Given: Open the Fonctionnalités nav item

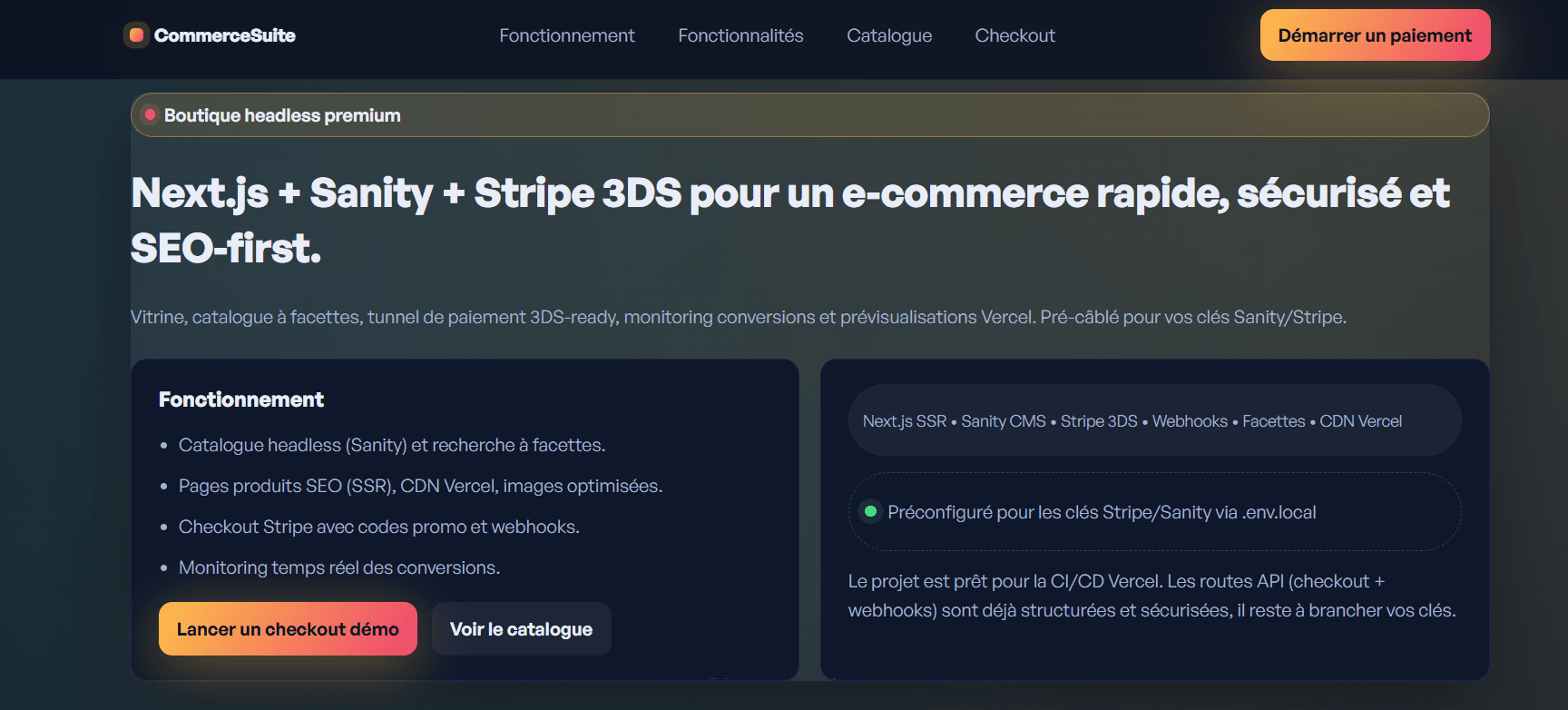Looking at the screenshot, I should click(x=740, y=35).
